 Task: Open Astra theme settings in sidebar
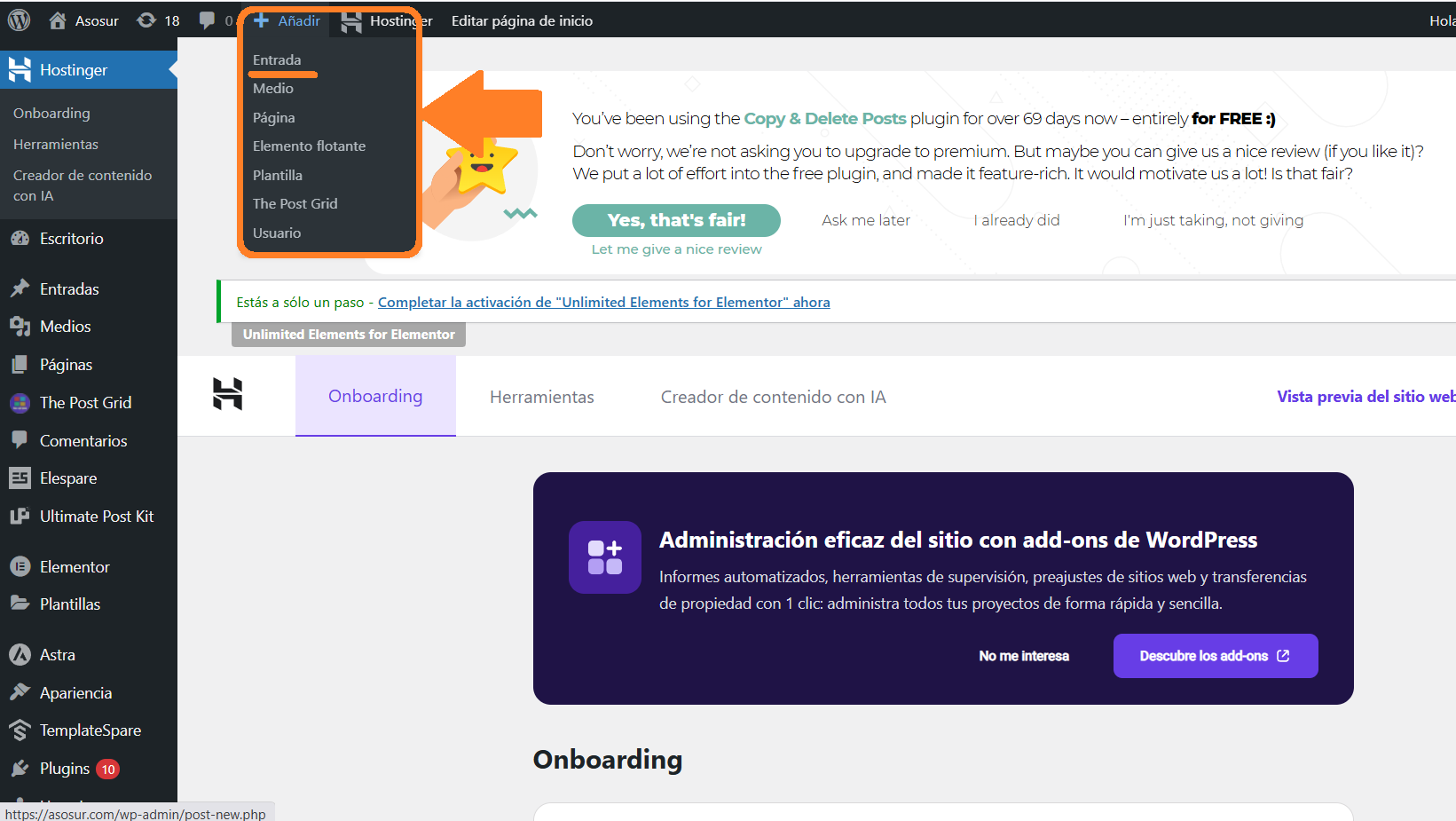click(57, 654)
